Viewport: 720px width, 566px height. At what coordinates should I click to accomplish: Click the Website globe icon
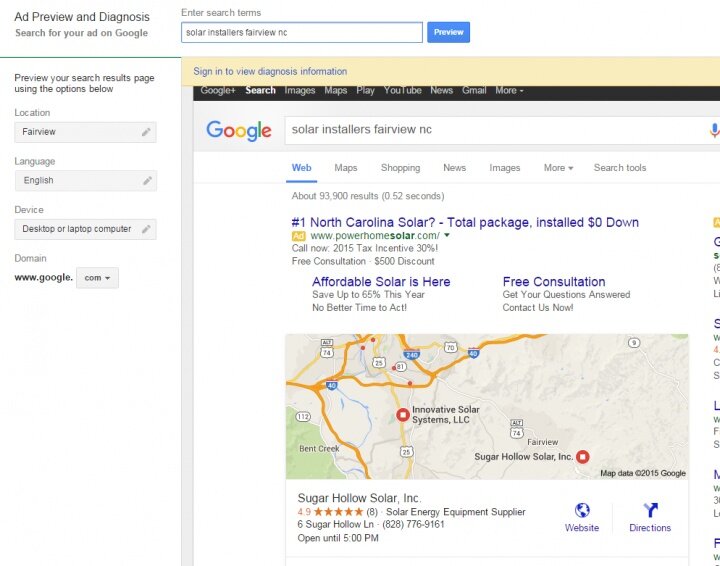(582, 510)
